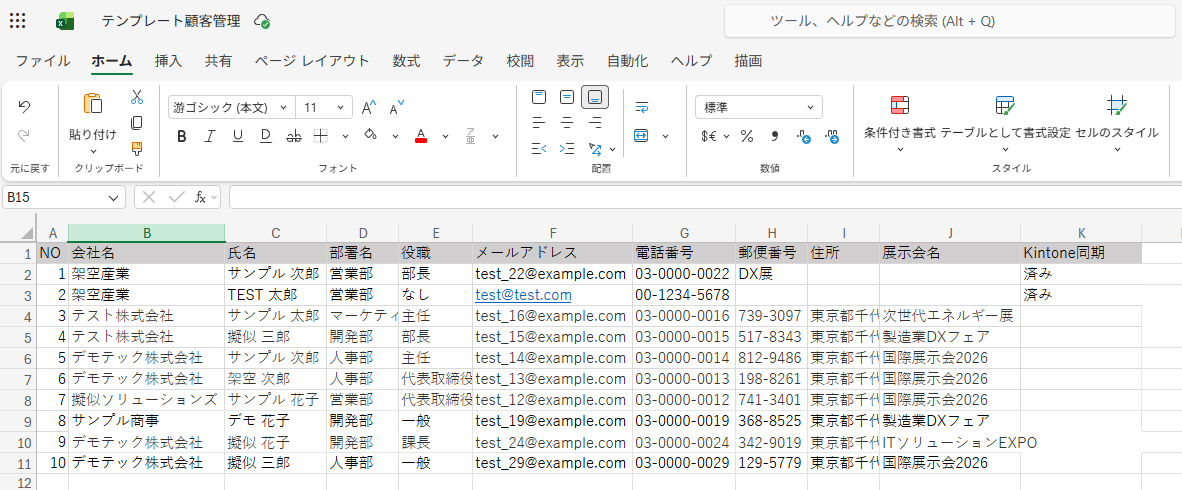Viewport: 1182px width, 490px height.
Task: Select the column F header
Action: coord(553,233)
